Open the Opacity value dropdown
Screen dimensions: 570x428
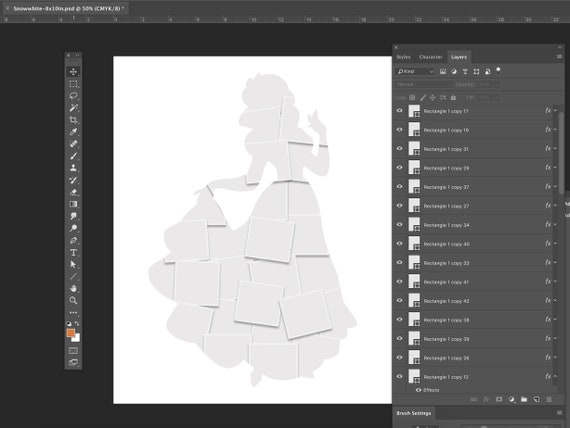(497, 84)
